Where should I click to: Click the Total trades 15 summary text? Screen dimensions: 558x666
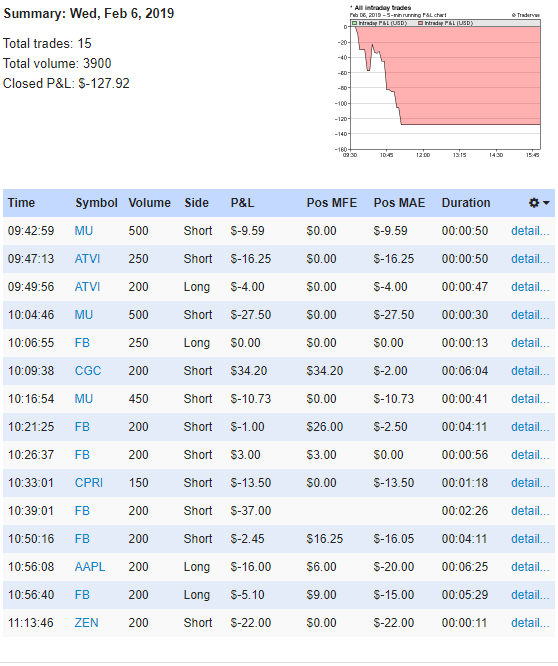(x=47, y=44)
